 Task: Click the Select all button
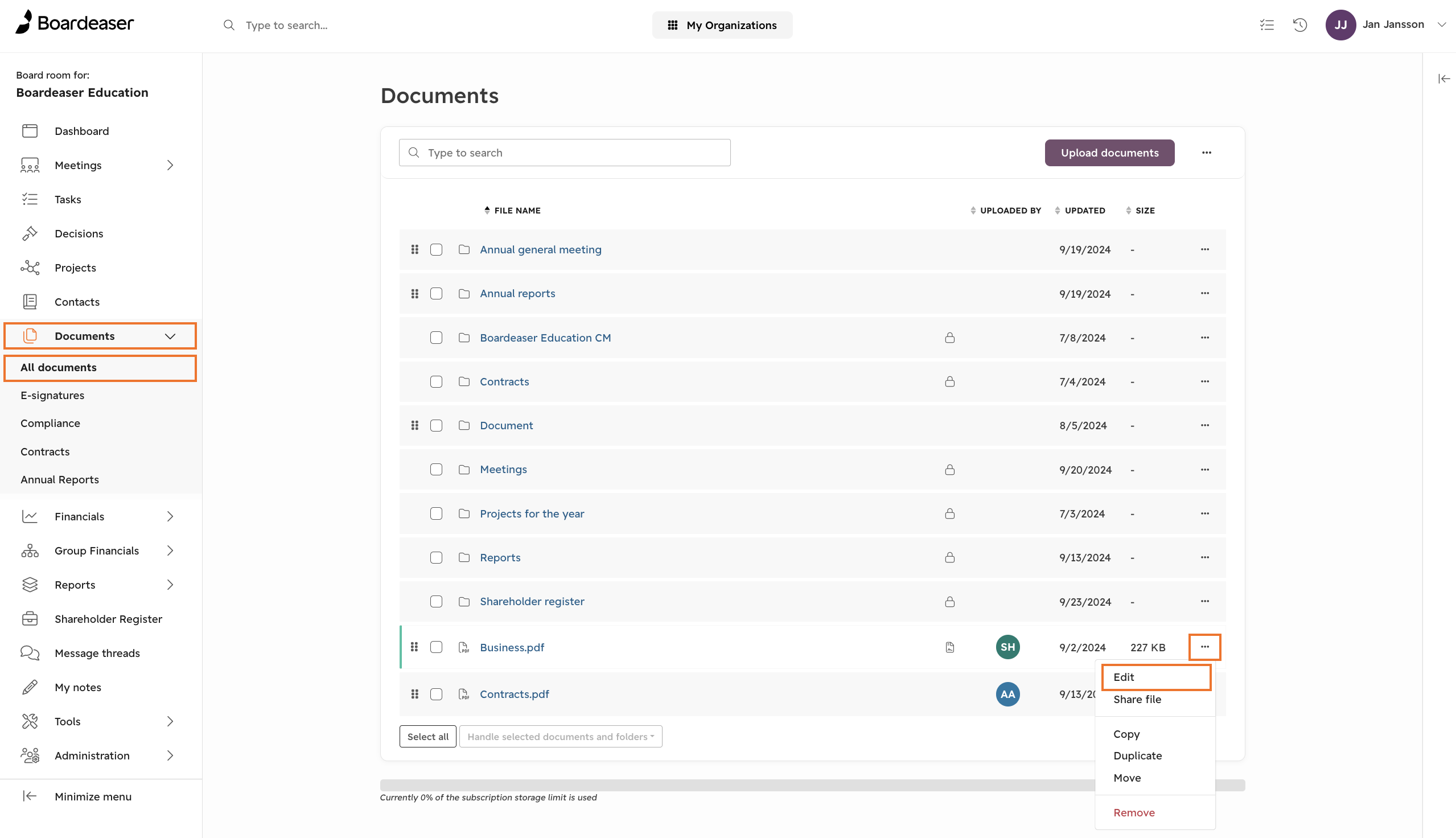[427, 737]
